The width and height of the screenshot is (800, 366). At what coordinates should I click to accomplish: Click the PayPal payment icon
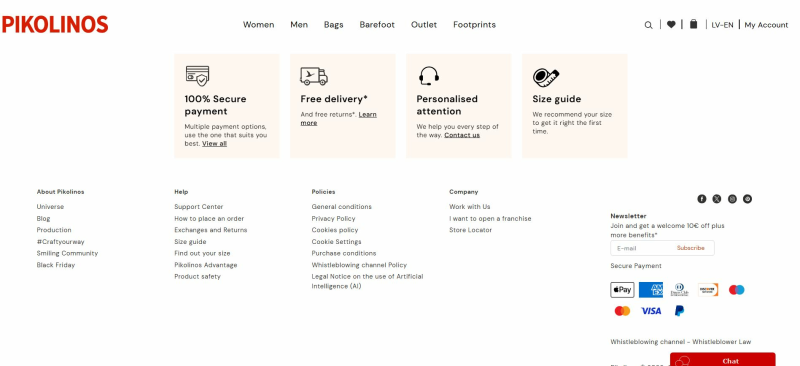click(680, 311)
